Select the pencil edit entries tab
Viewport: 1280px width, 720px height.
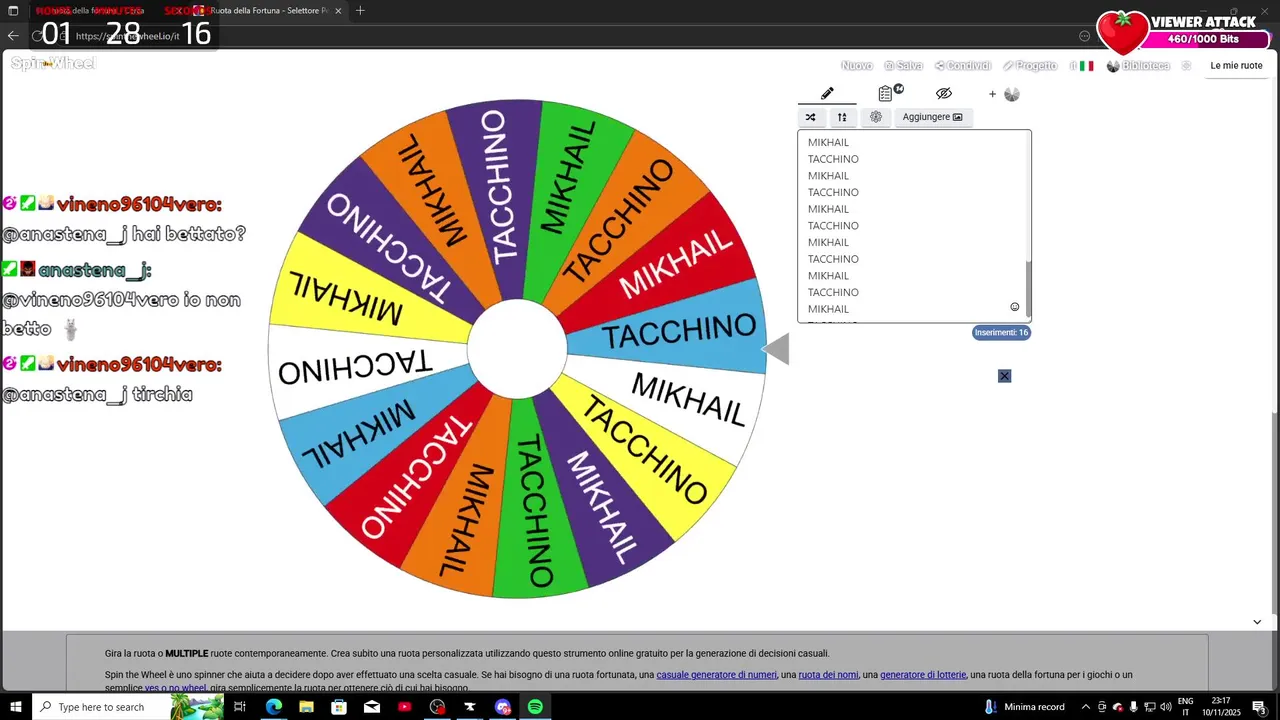pyautogui.click(x=827, y=93)
